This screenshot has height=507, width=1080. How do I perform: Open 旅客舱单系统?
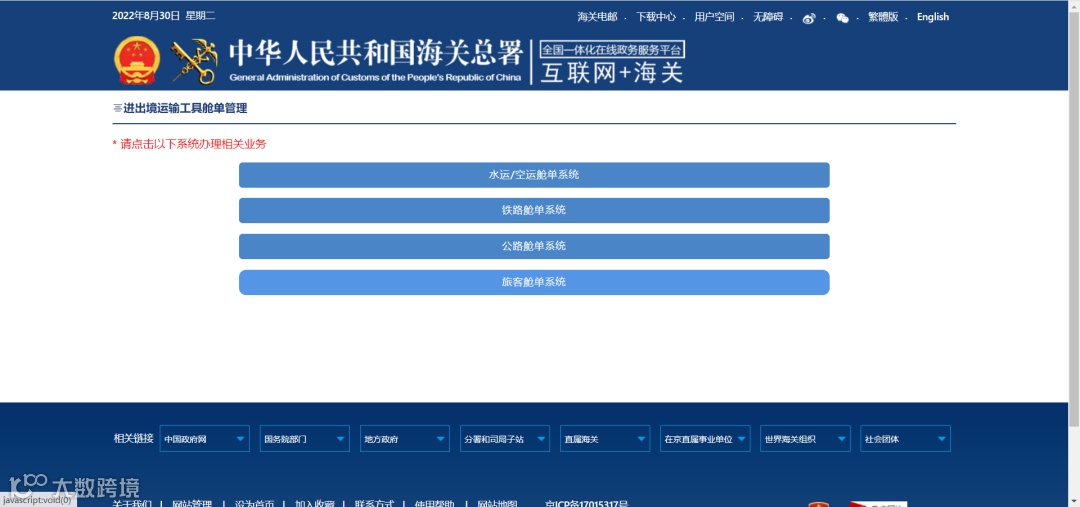(534, 282)
